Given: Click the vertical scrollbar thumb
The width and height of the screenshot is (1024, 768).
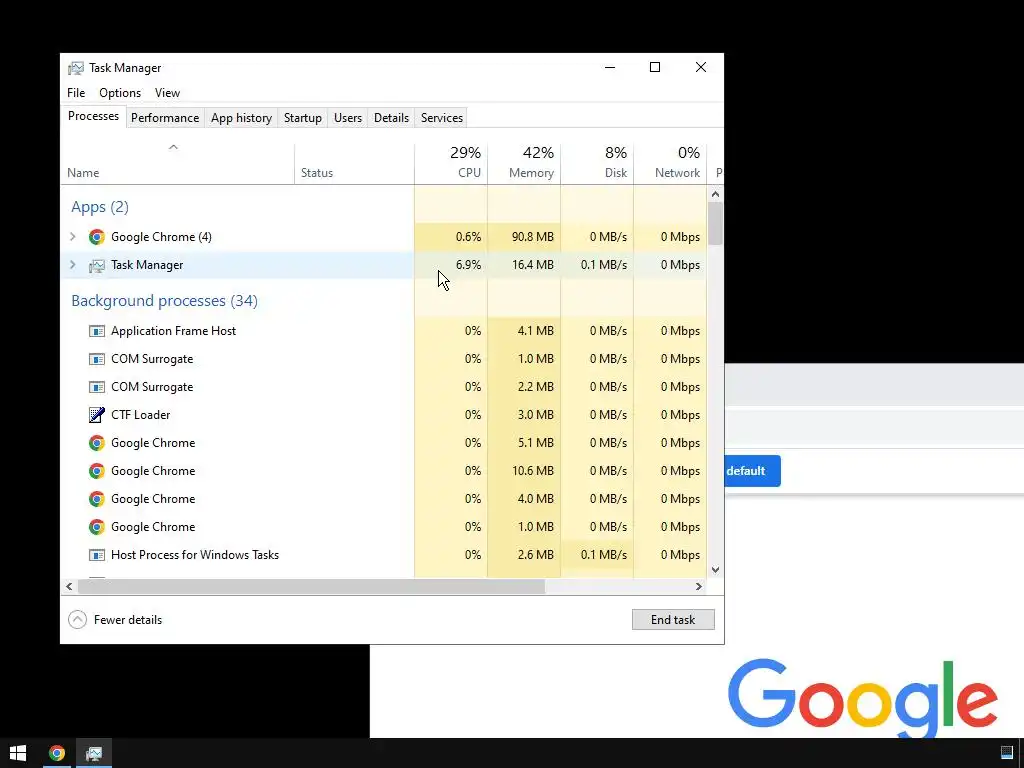Looking at the screenshot, I should coord(715,223).
